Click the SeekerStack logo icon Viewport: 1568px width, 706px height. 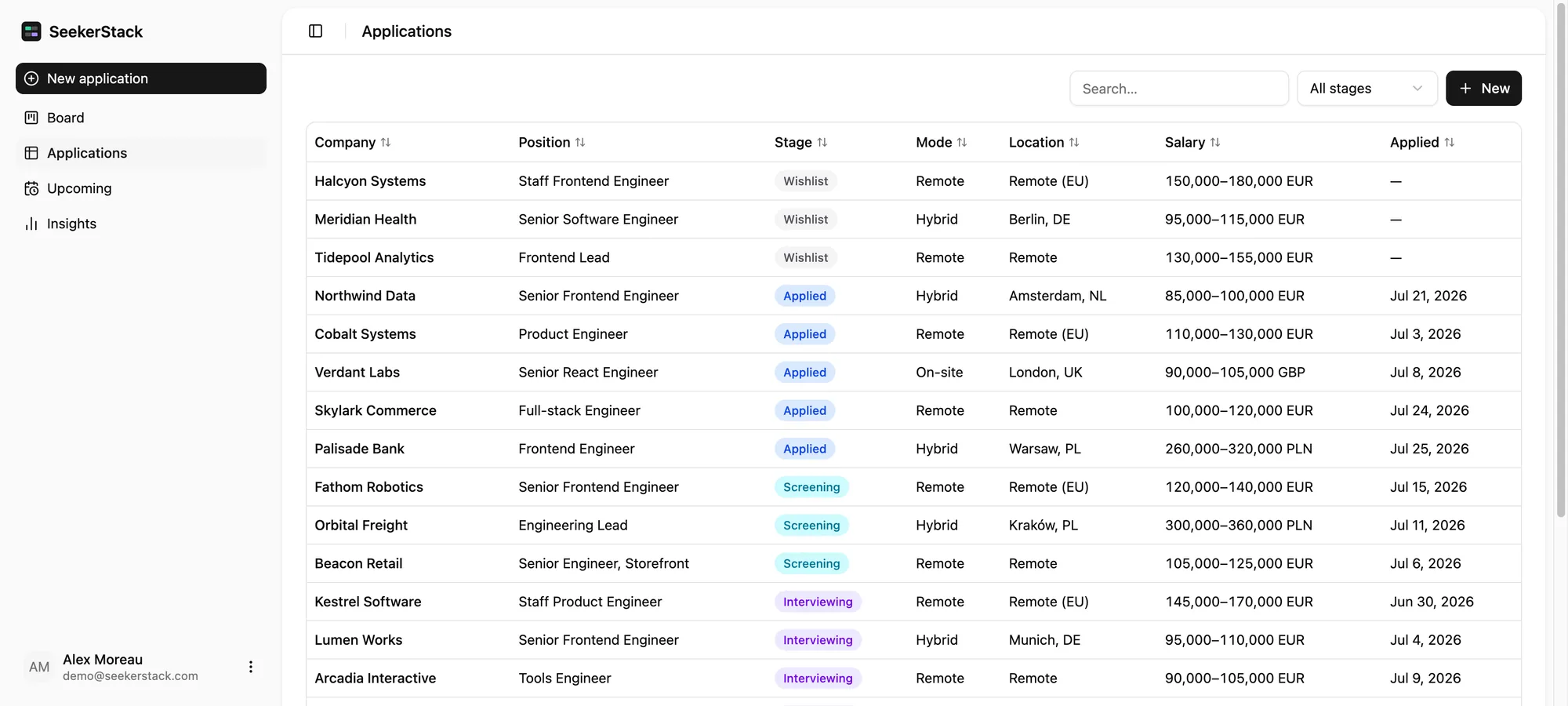pos(31,31)
